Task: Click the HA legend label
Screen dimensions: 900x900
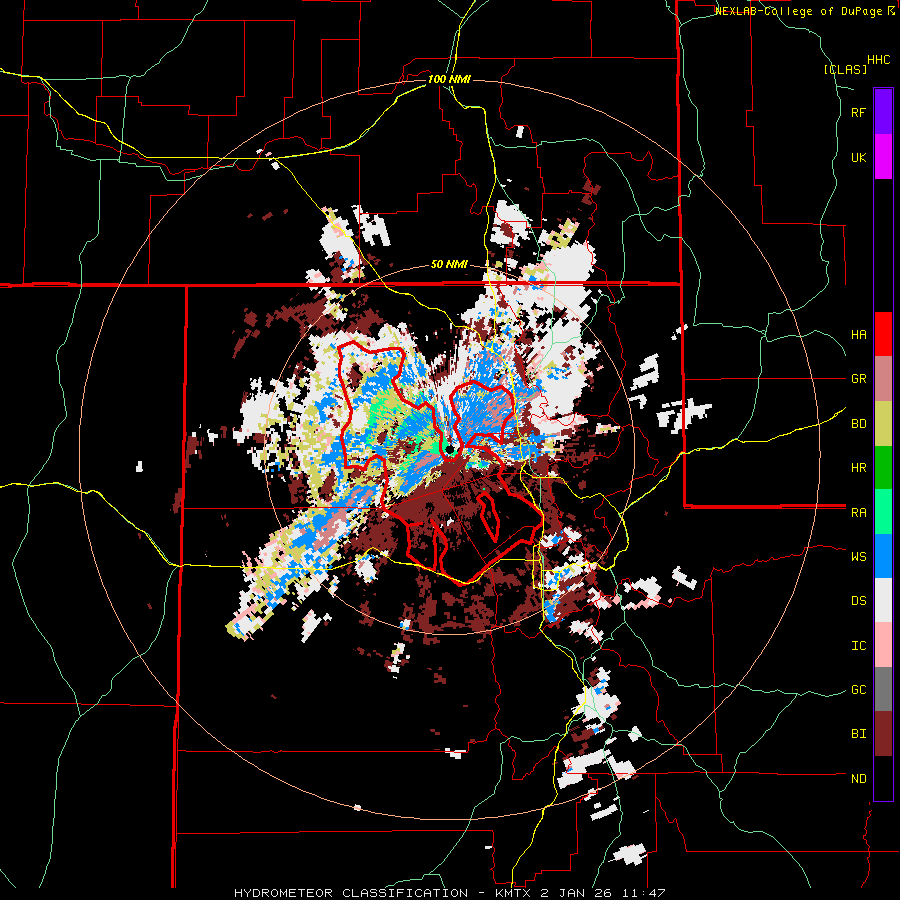Action: coord(858,335)
